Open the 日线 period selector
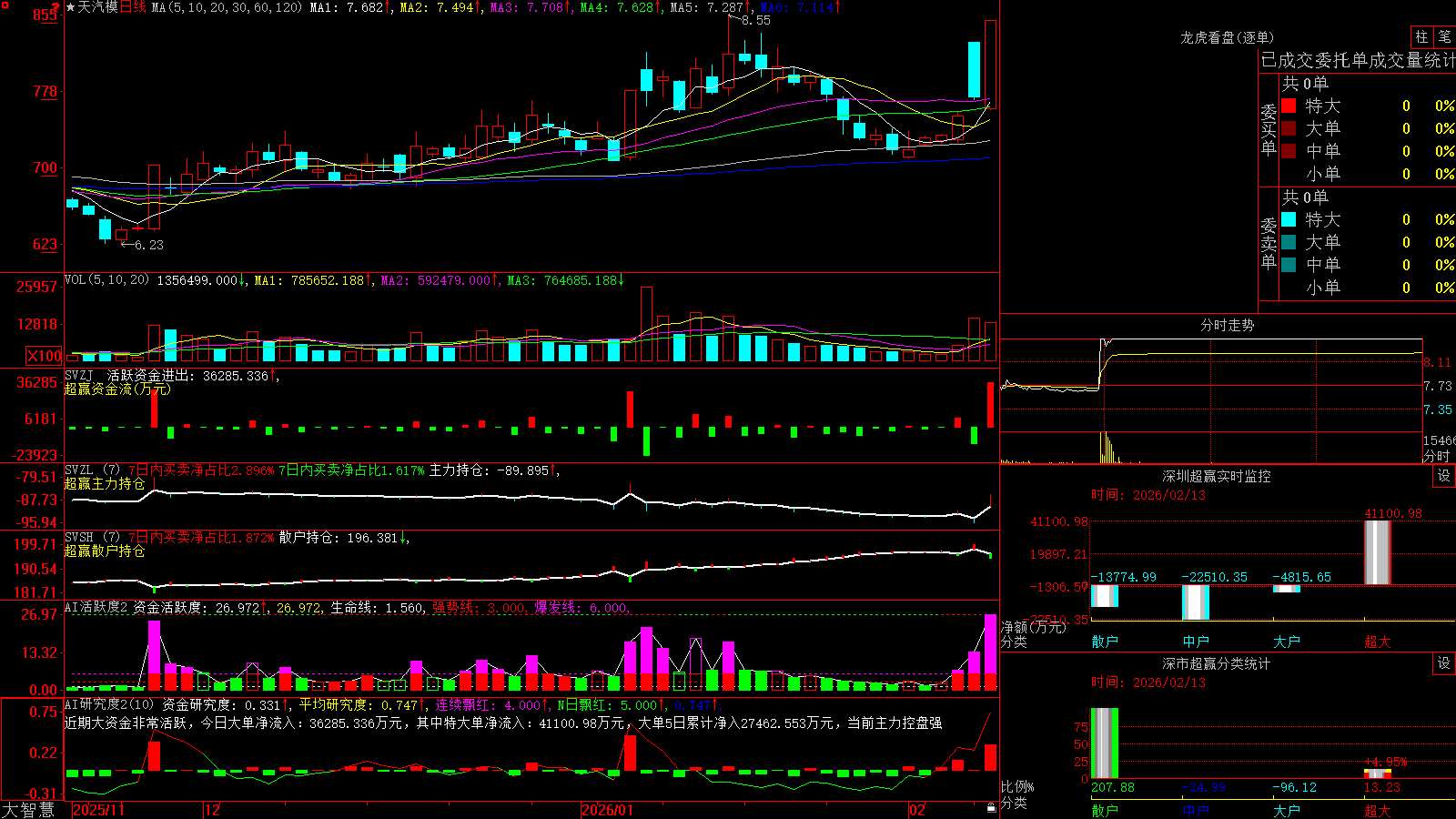Image resolution: width=1456 pixels, height=819 pixels. 133,7
